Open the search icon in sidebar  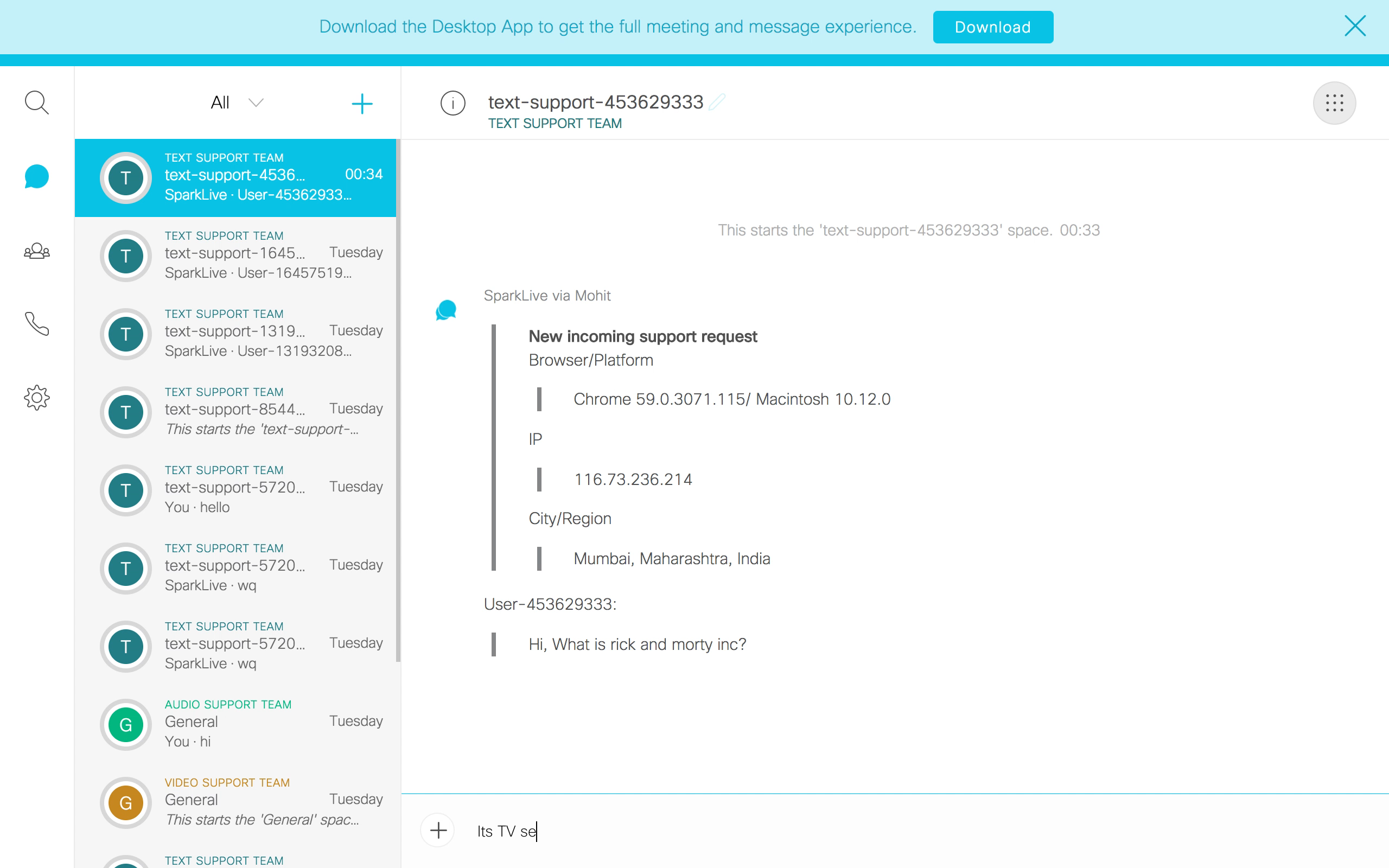point(37,103)
